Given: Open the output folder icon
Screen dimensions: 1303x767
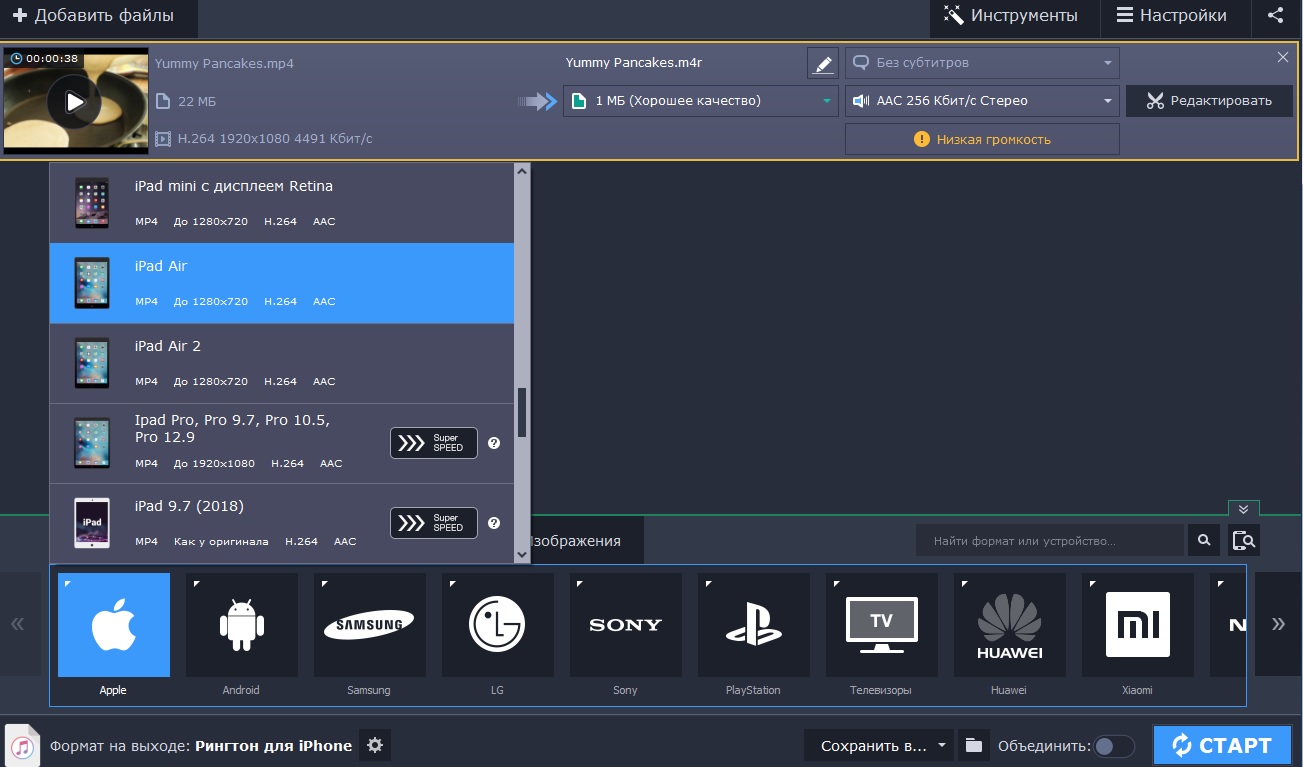Looking at the screenshot, I should [x=972, y=745].
